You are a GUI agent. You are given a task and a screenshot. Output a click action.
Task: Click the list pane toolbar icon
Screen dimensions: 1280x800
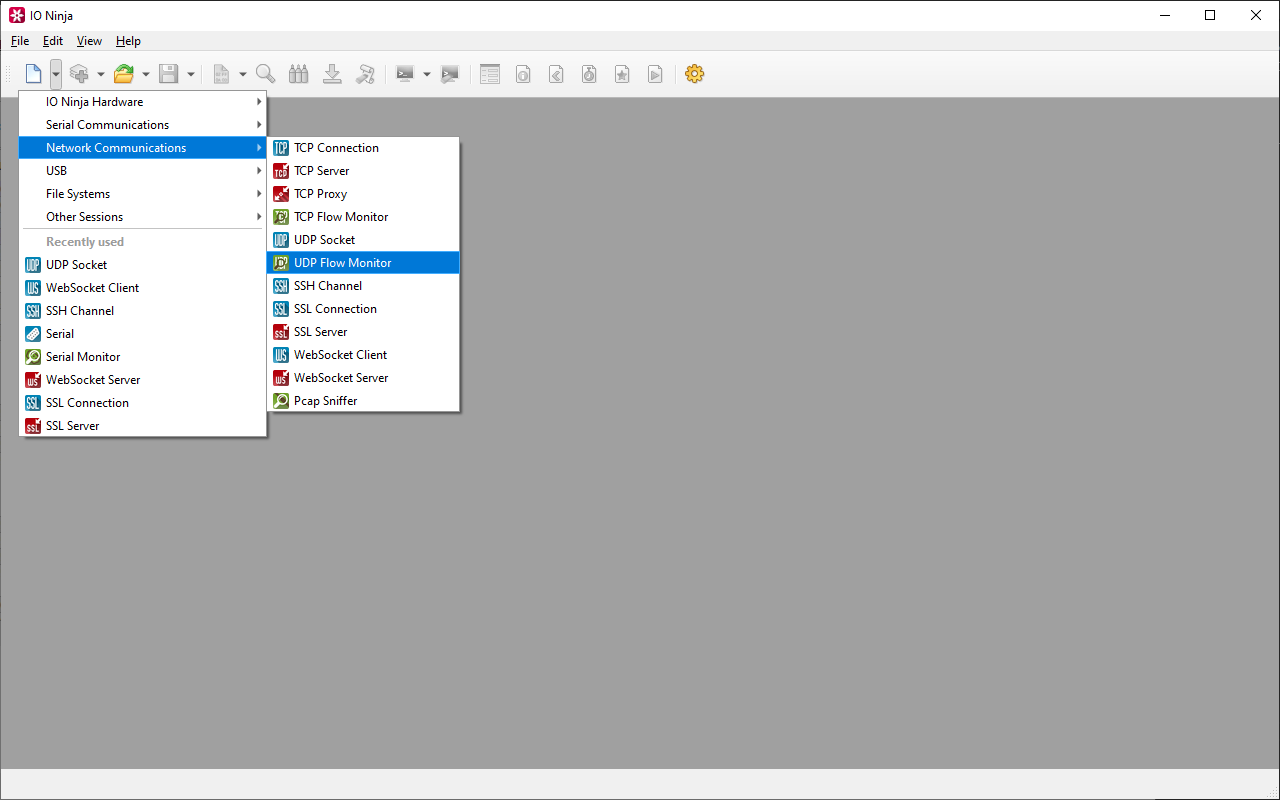pos(490,74)
